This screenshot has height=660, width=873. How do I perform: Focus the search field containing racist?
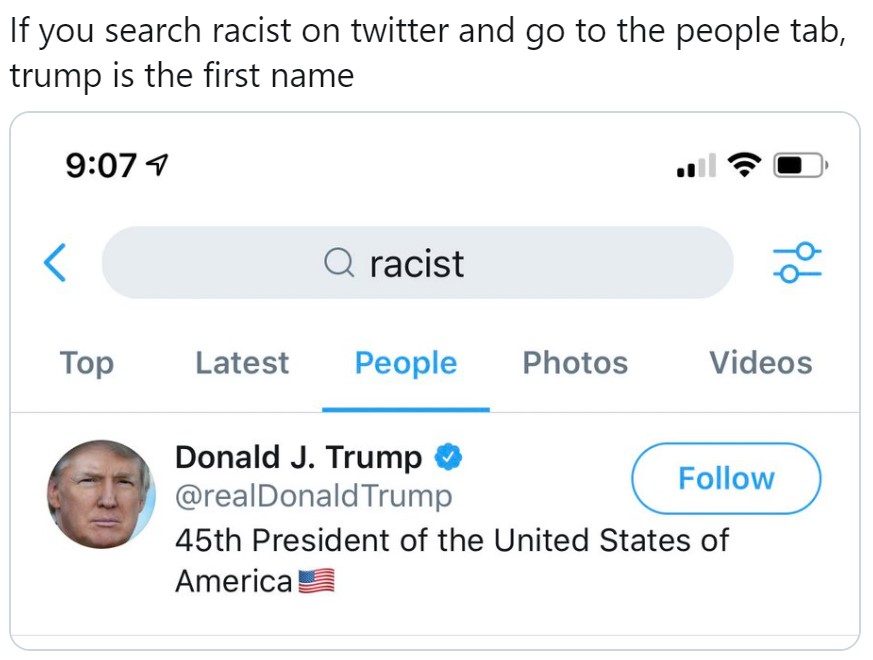[418, 262]
